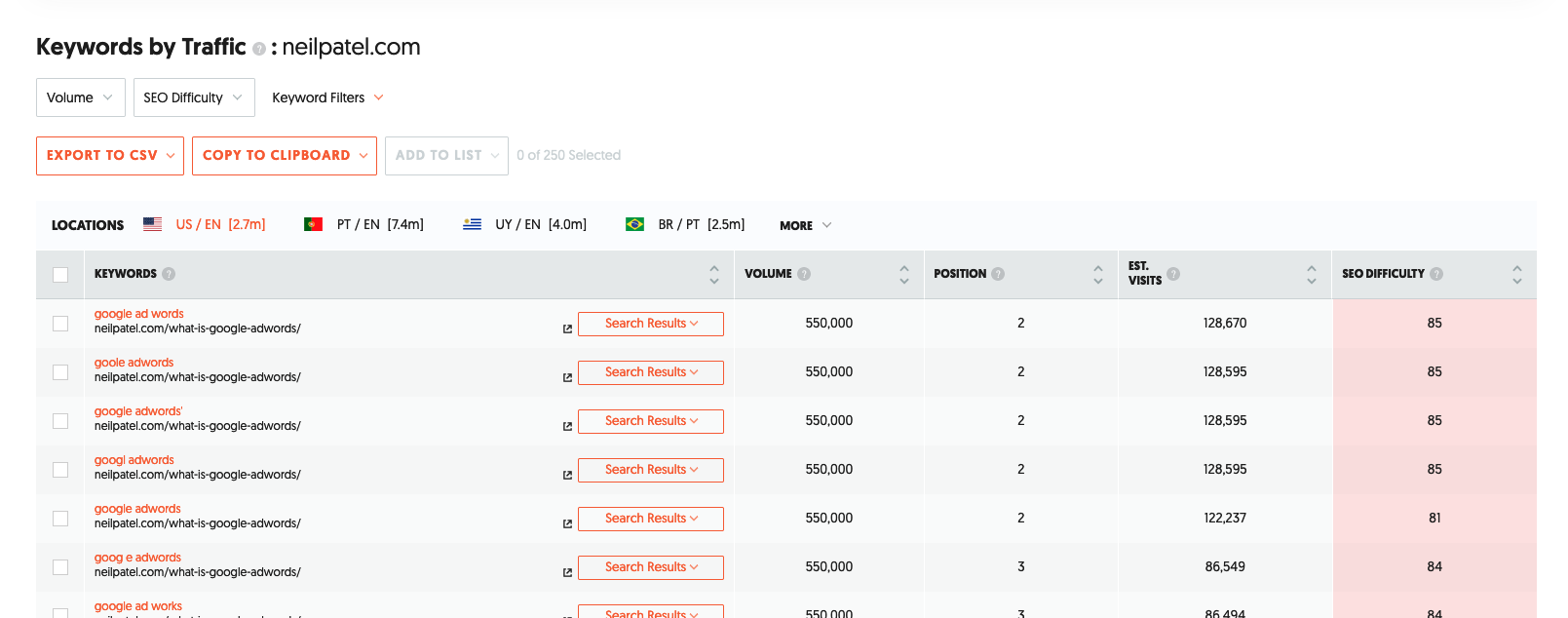
Task: Sort table by the POSITION column arrows
Action: [1098, 275]
